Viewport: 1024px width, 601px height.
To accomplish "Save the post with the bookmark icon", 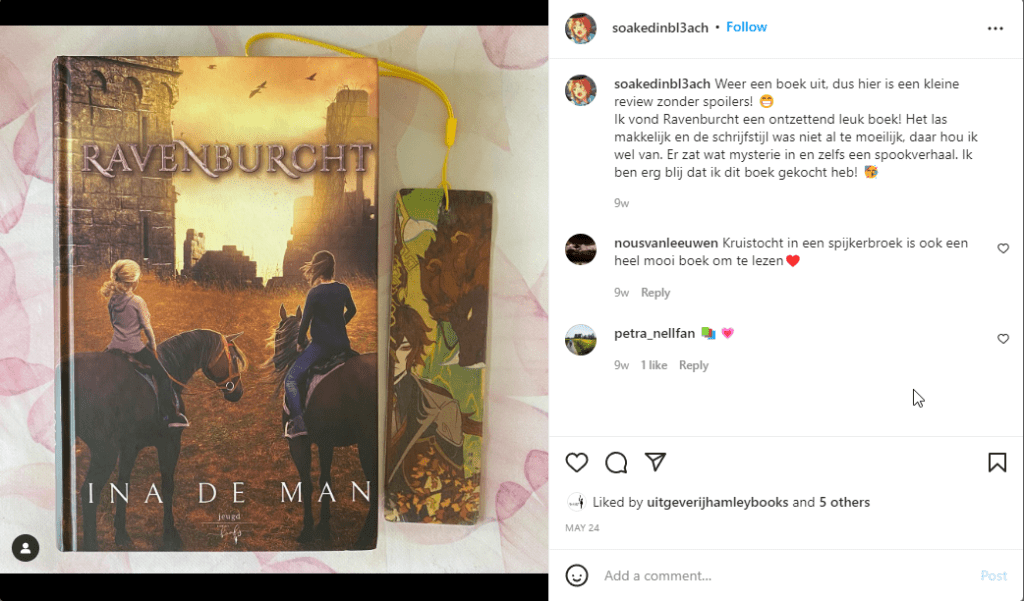I will coord(997,463).
